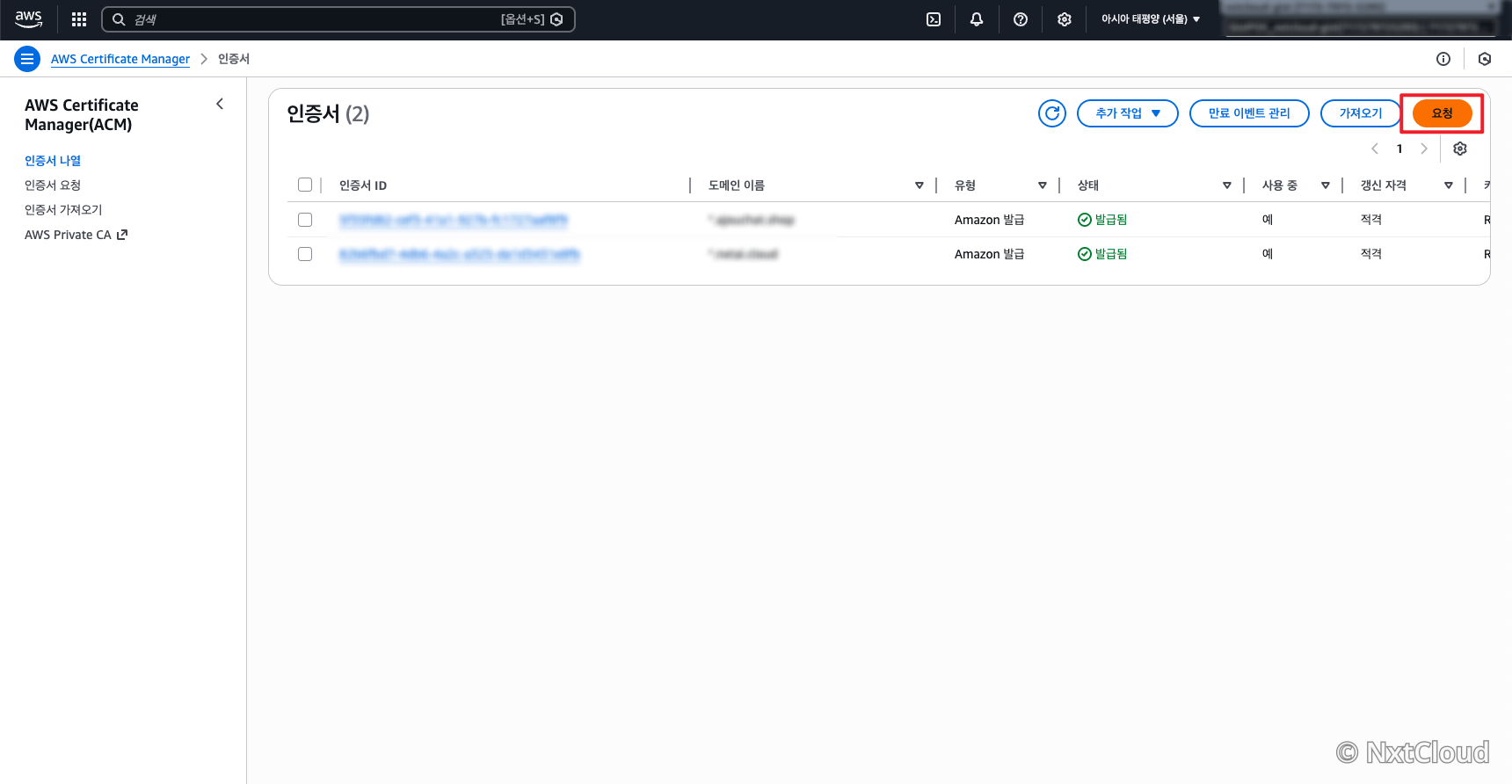
Task: Select 인증서 요청 in sidebar
Action: pyautogui.click(x=53, y=185)
